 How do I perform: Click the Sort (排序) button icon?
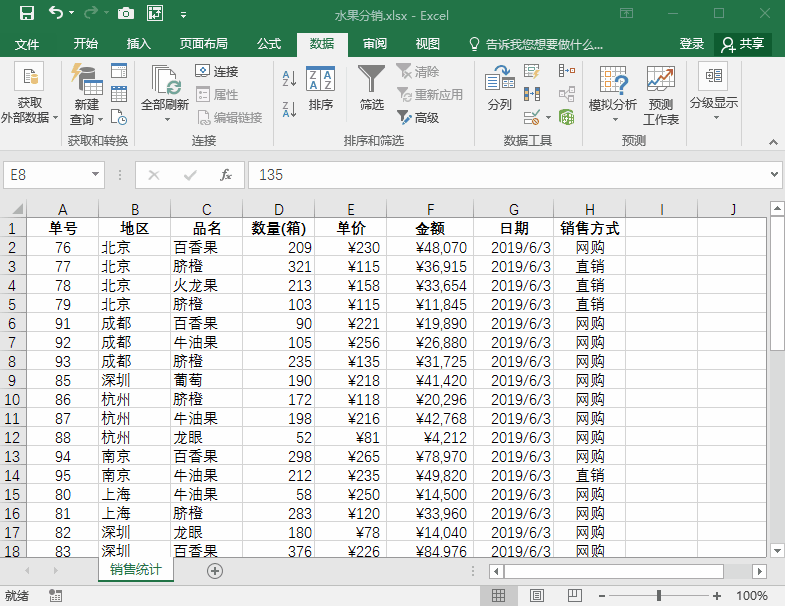(320, 81)
